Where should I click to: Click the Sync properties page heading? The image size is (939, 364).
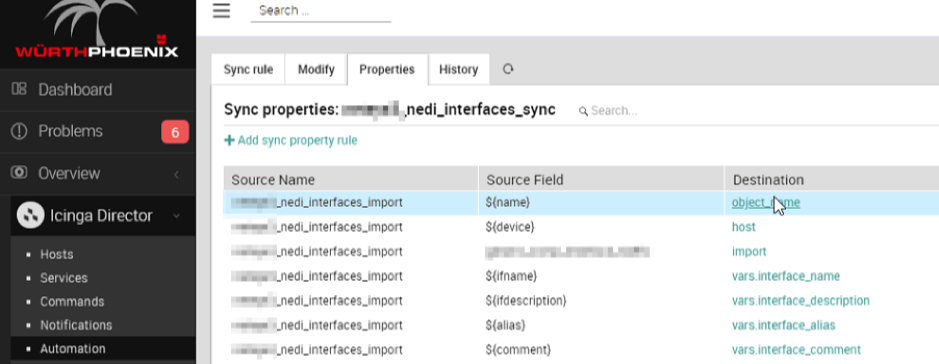click(390, 110)
